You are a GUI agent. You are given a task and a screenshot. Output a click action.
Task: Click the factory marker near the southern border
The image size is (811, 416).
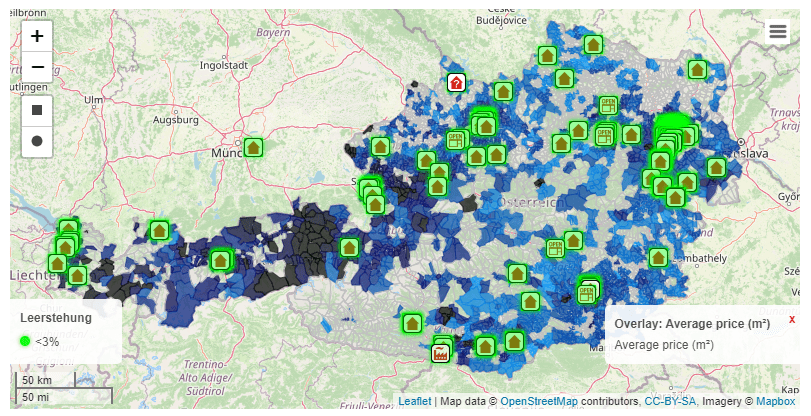click(x=439, y=353)
